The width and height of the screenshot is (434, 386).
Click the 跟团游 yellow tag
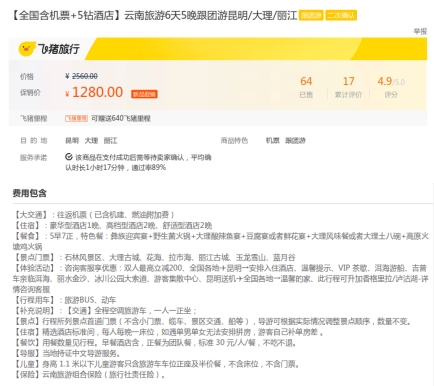pyautogui.click(x=311, y=15)
